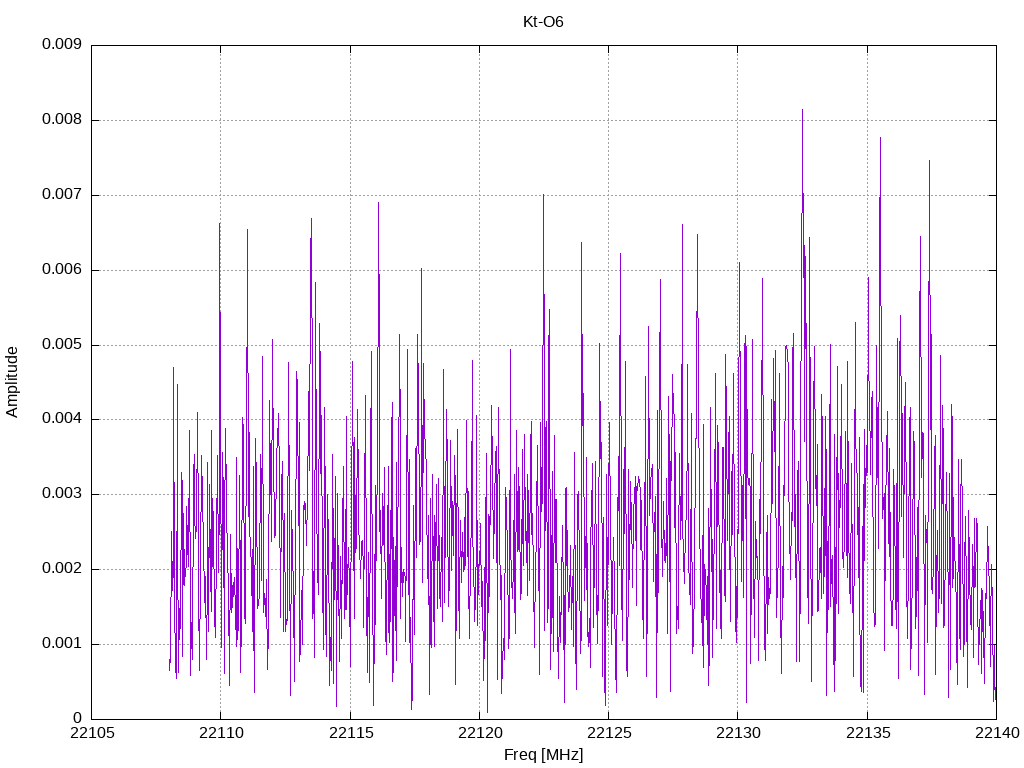Click the 0.009 y-axis tick label
The image size is (1024, 768).
coord(62,44)
